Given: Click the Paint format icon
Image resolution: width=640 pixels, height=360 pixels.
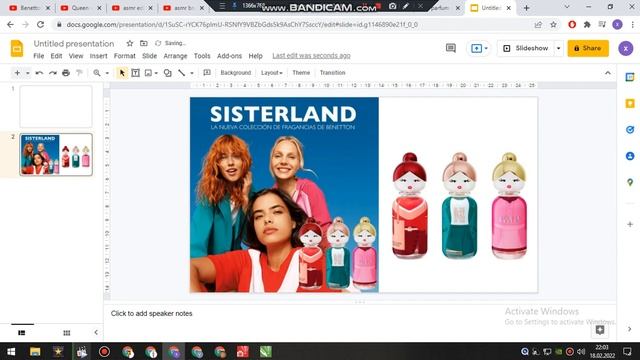Looking at the screenshot, I should tap(79, 73).
